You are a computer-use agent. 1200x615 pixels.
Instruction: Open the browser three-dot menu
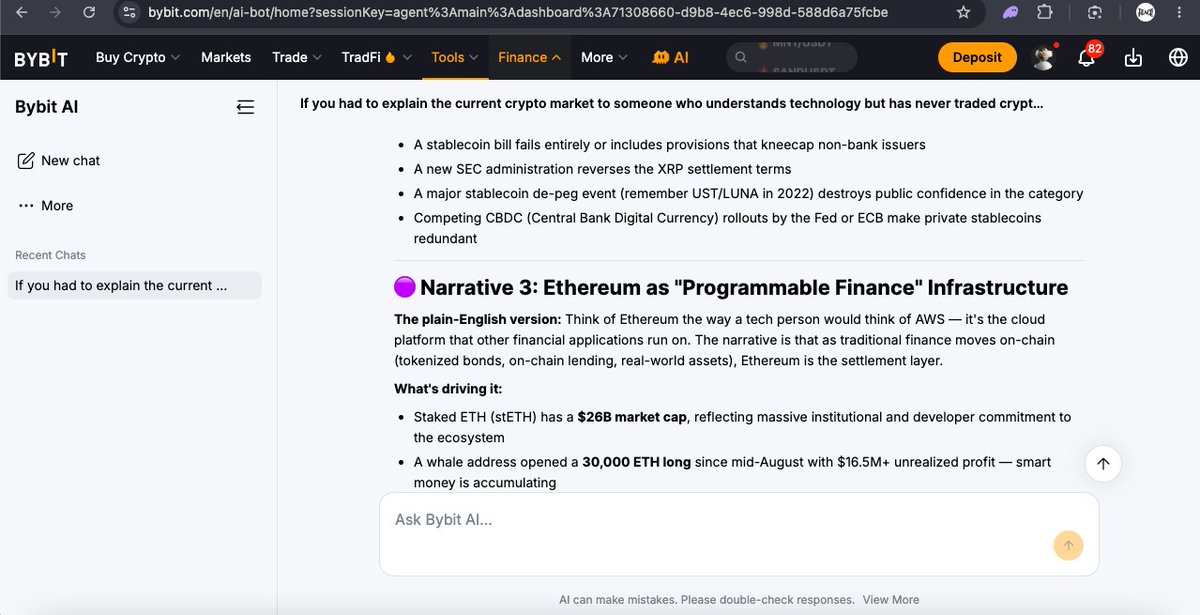click(1180, 13)
